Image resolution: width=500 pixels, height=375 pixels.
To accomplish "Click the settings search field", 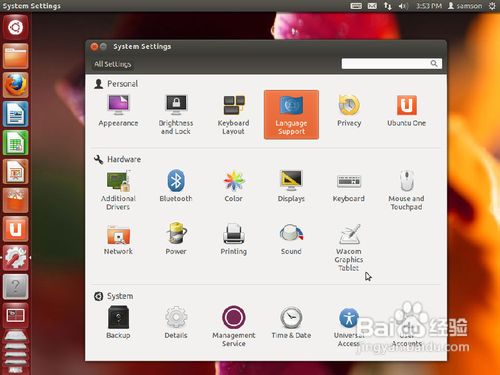I will [x=392, y=64].
